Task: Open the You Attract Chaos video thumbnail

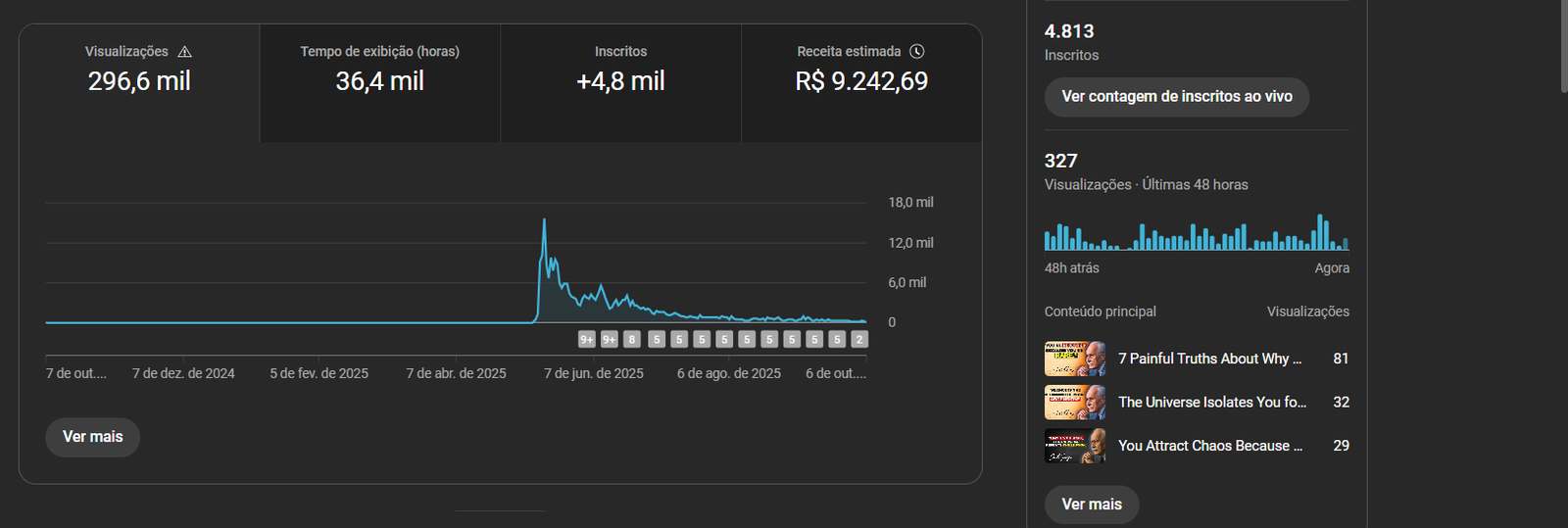Action: coord(1075,446)
